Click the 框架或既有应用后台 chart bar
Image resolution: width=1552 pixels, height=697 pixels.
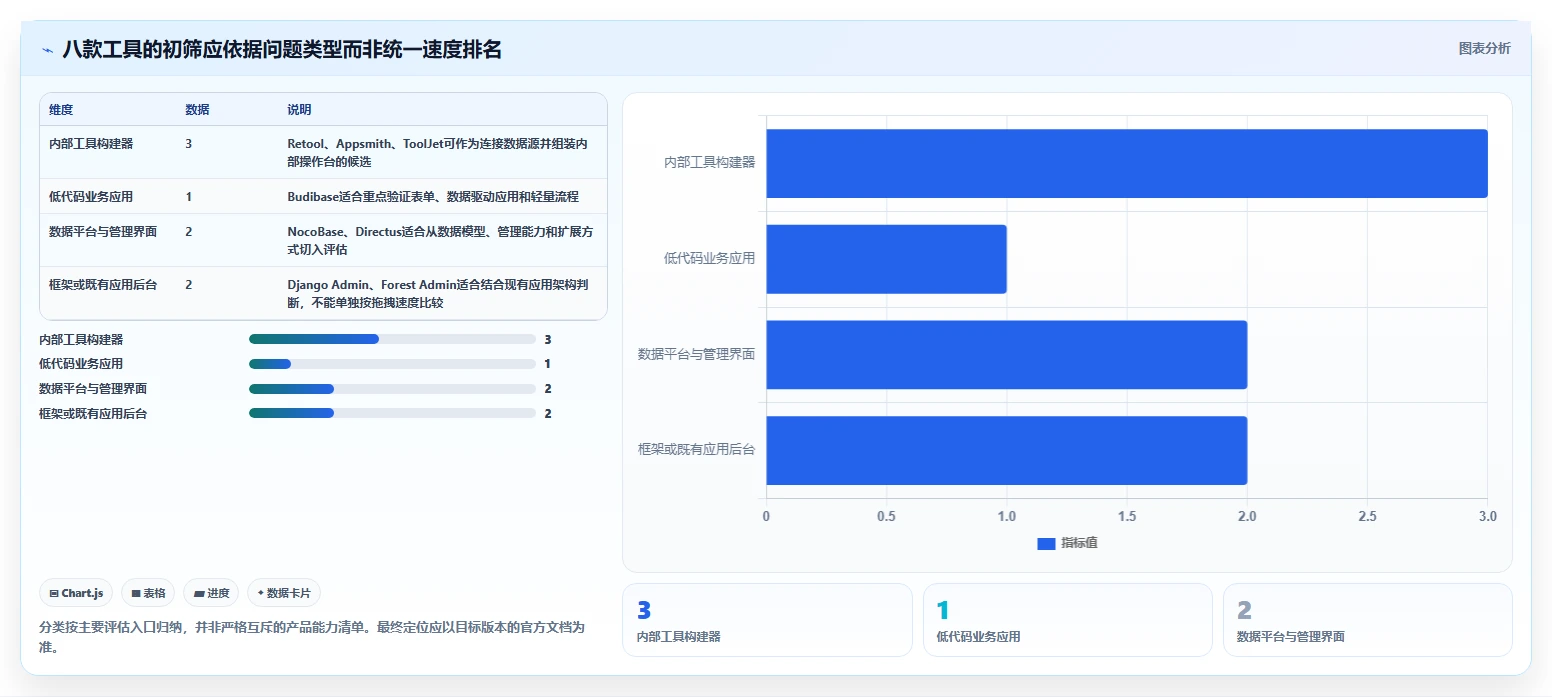(x=1007, y=450)
